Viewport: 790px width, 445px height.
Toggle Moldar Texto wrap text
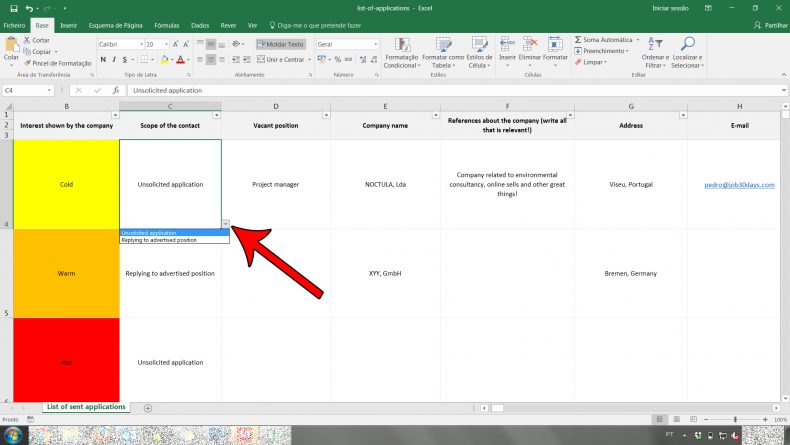pos(281,44)
